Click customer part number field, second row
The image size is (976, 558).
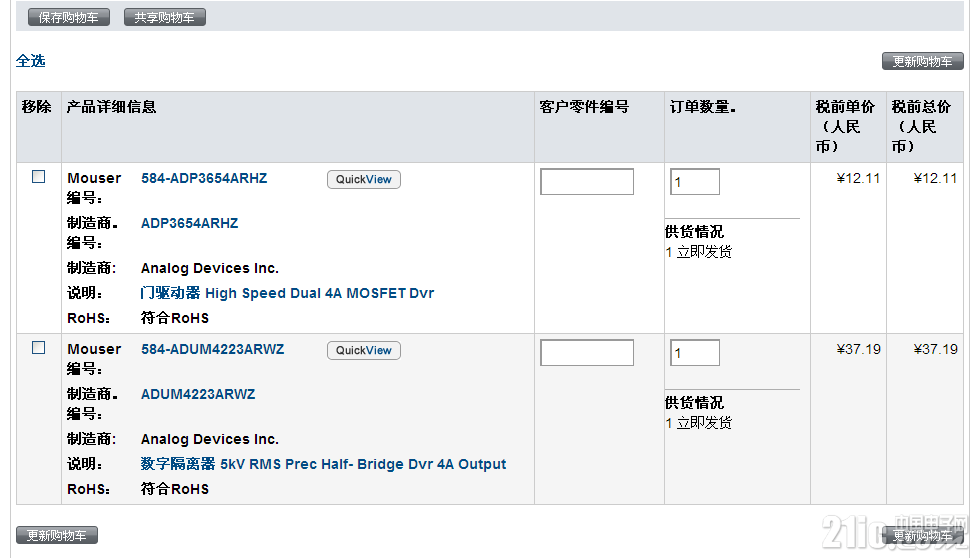click(586, 353)
